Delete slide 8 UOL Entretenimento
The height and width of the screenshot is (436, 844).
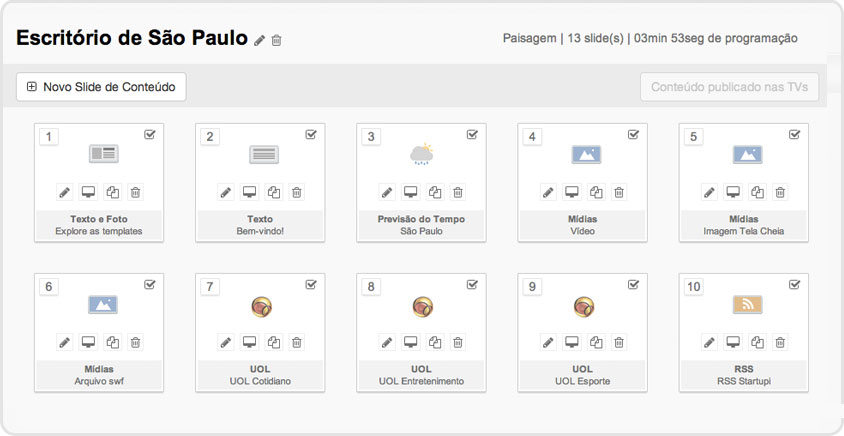pyautogui.click(x=458, y=342)
